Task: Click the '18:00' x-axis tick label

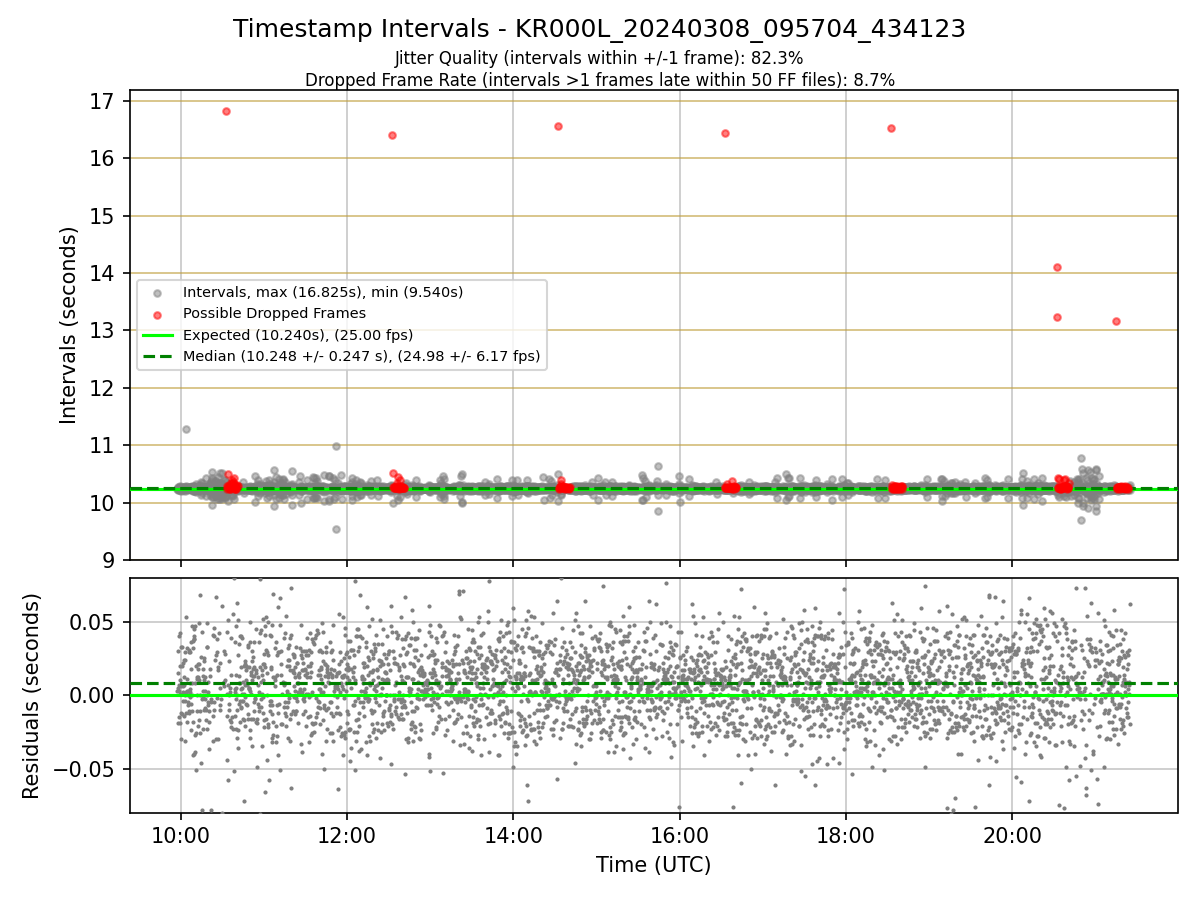Action: click(x=846, y=835)
